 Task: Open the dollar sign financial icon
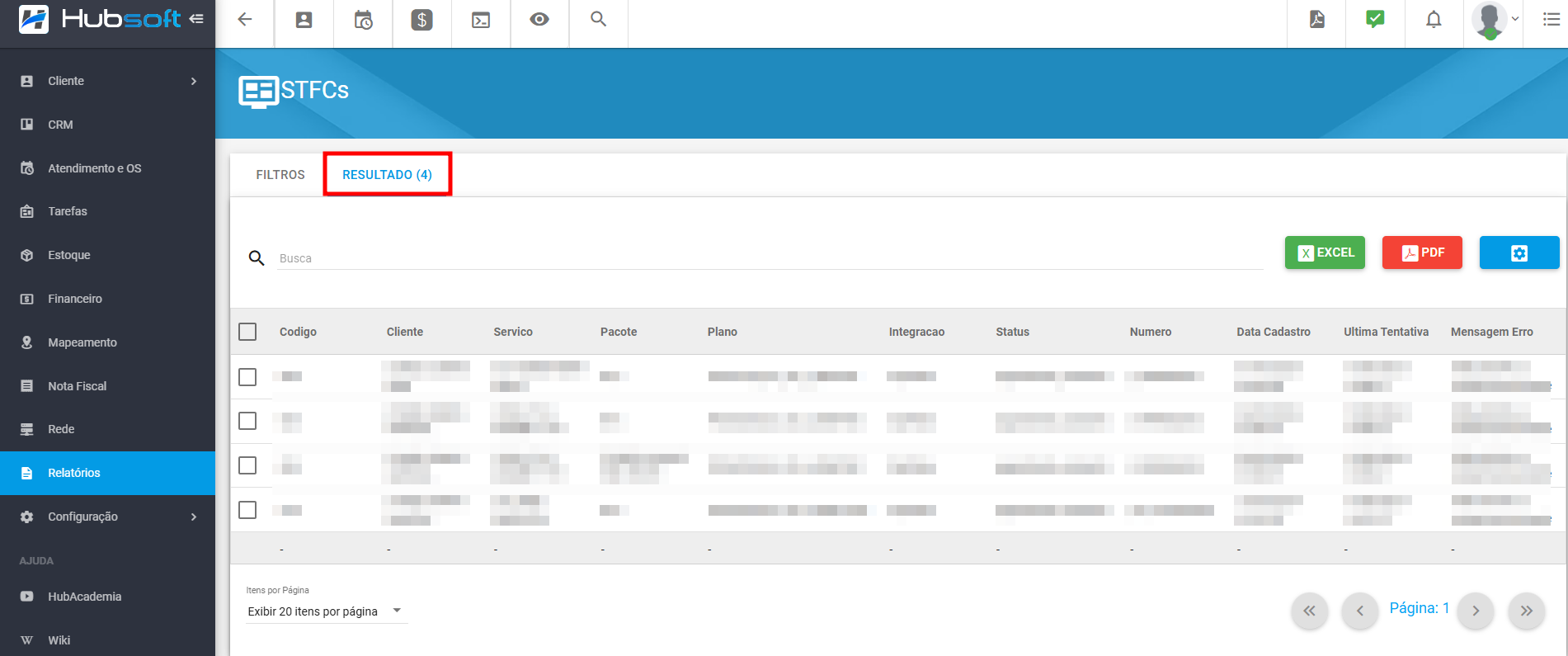(x=422, y=20)
